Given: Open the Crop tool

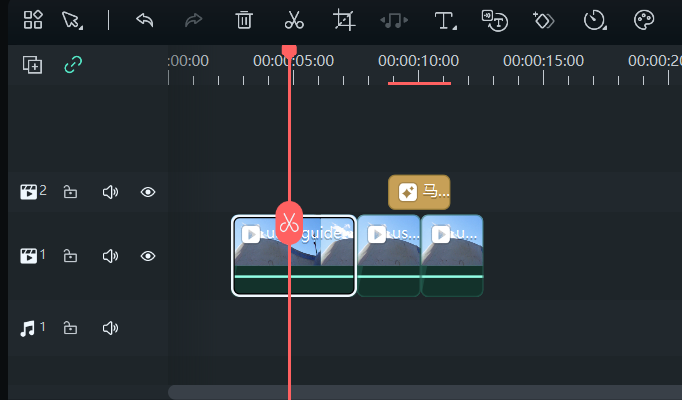Looking at the screenshot, I should click(345, 20).
